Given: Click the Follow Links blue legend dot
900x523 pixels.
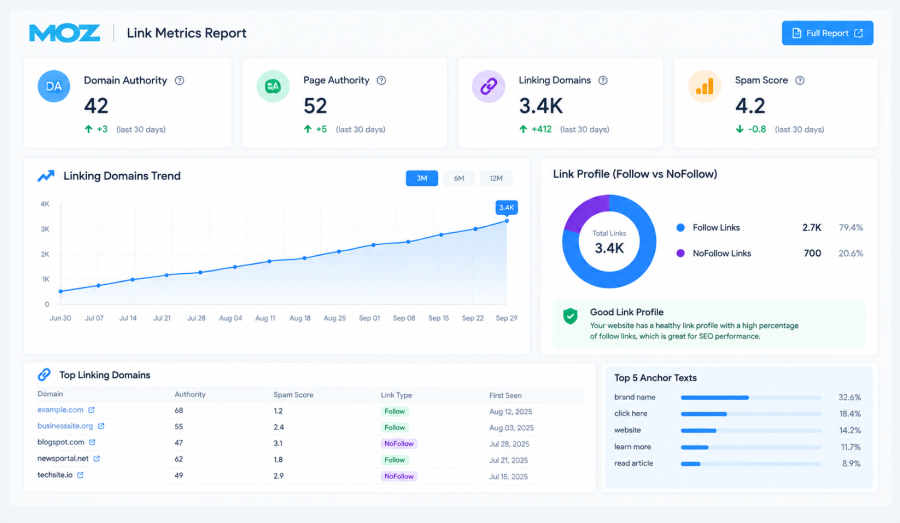Looking at the screenshot, I should (x=681, y=227).
